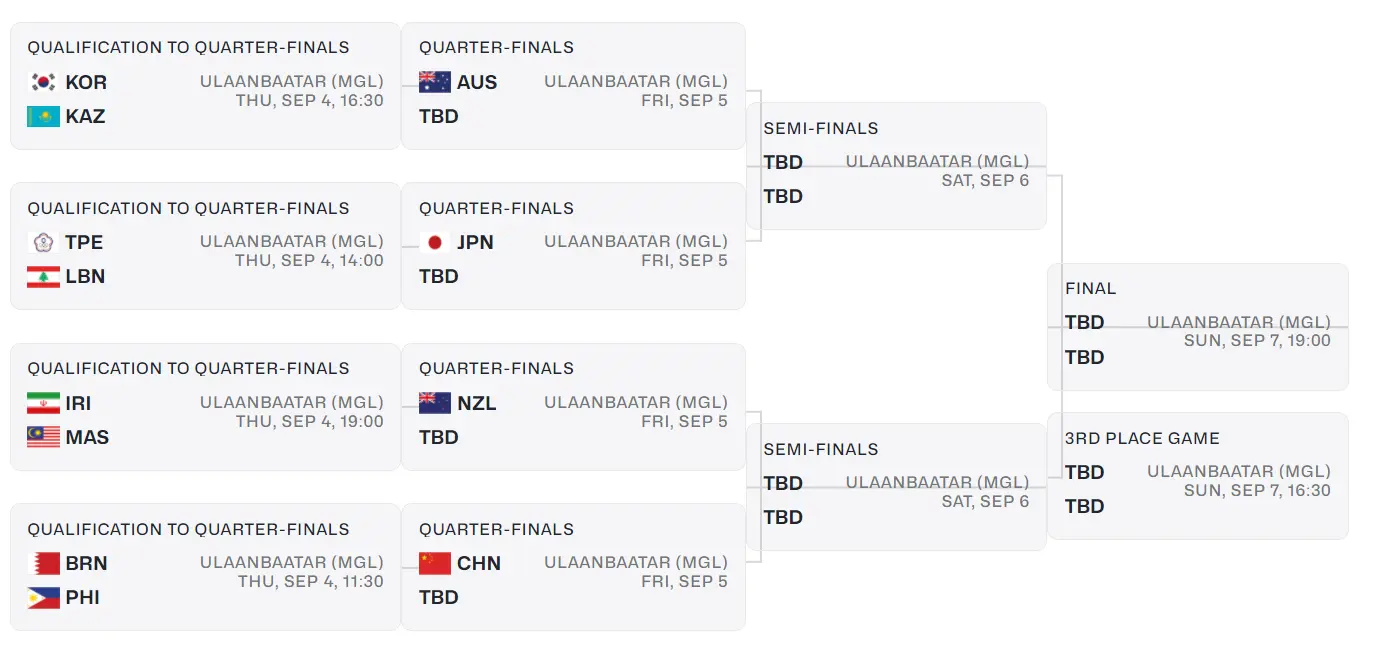Click the Japan flag icon
Screen dimensions: 1373x657
pyautogui.click(x=435, y=243)
